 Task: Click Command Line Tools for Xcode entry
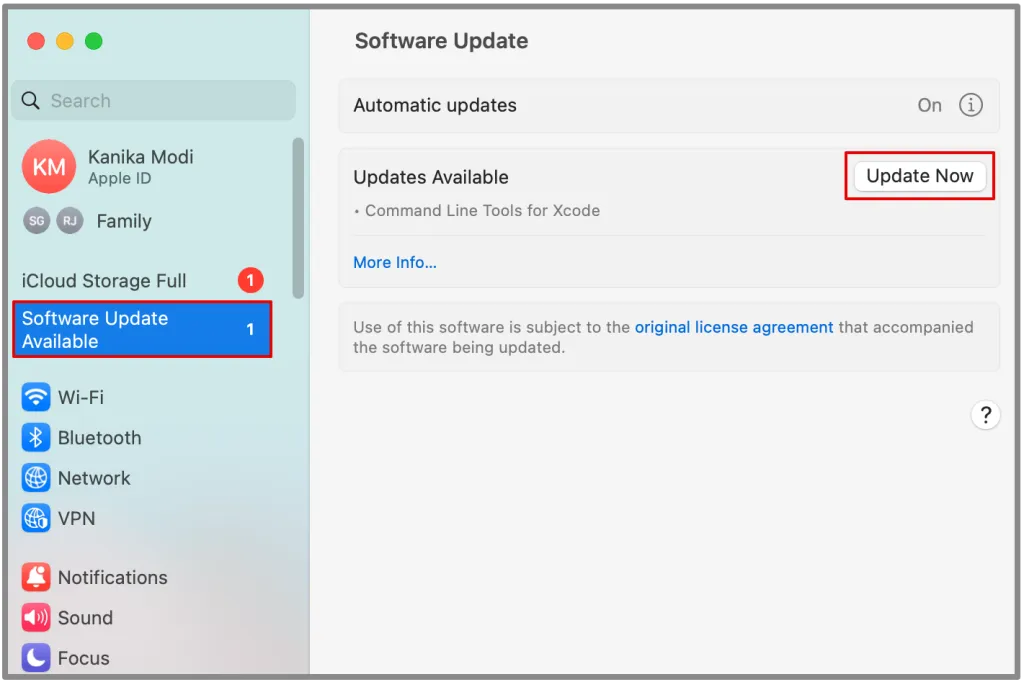[x=482, y=210]
